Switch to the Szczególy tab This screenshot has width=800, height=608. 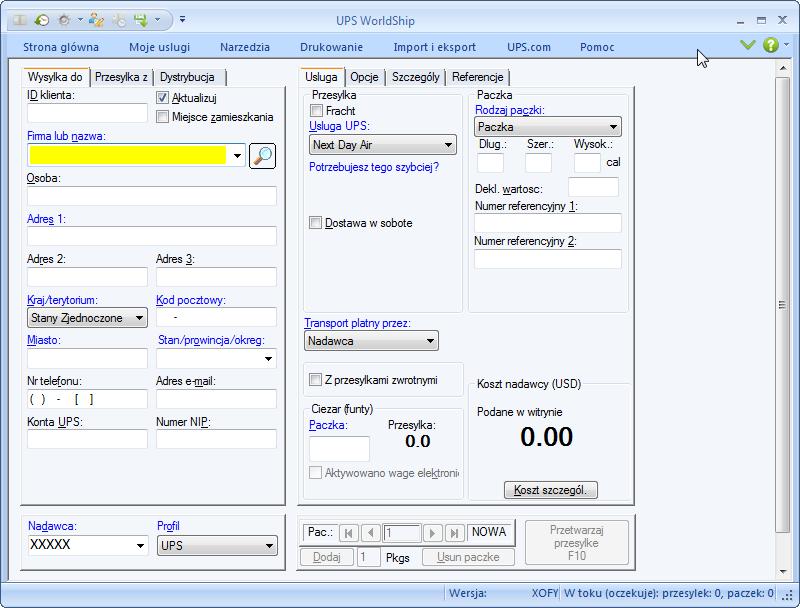coord(415,77)
